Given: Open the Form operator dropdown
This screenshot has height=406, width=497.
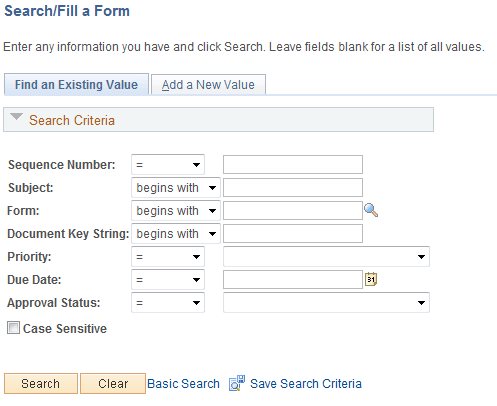Looking at the screenshot, I should 176,211.
